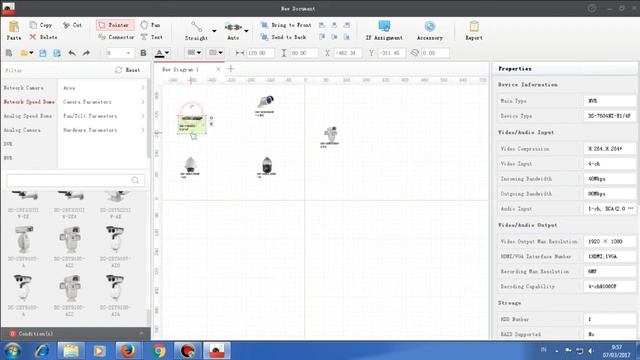Click the Y position field
The width and height of the screenshot is (640, 360).
coord(391,53)
